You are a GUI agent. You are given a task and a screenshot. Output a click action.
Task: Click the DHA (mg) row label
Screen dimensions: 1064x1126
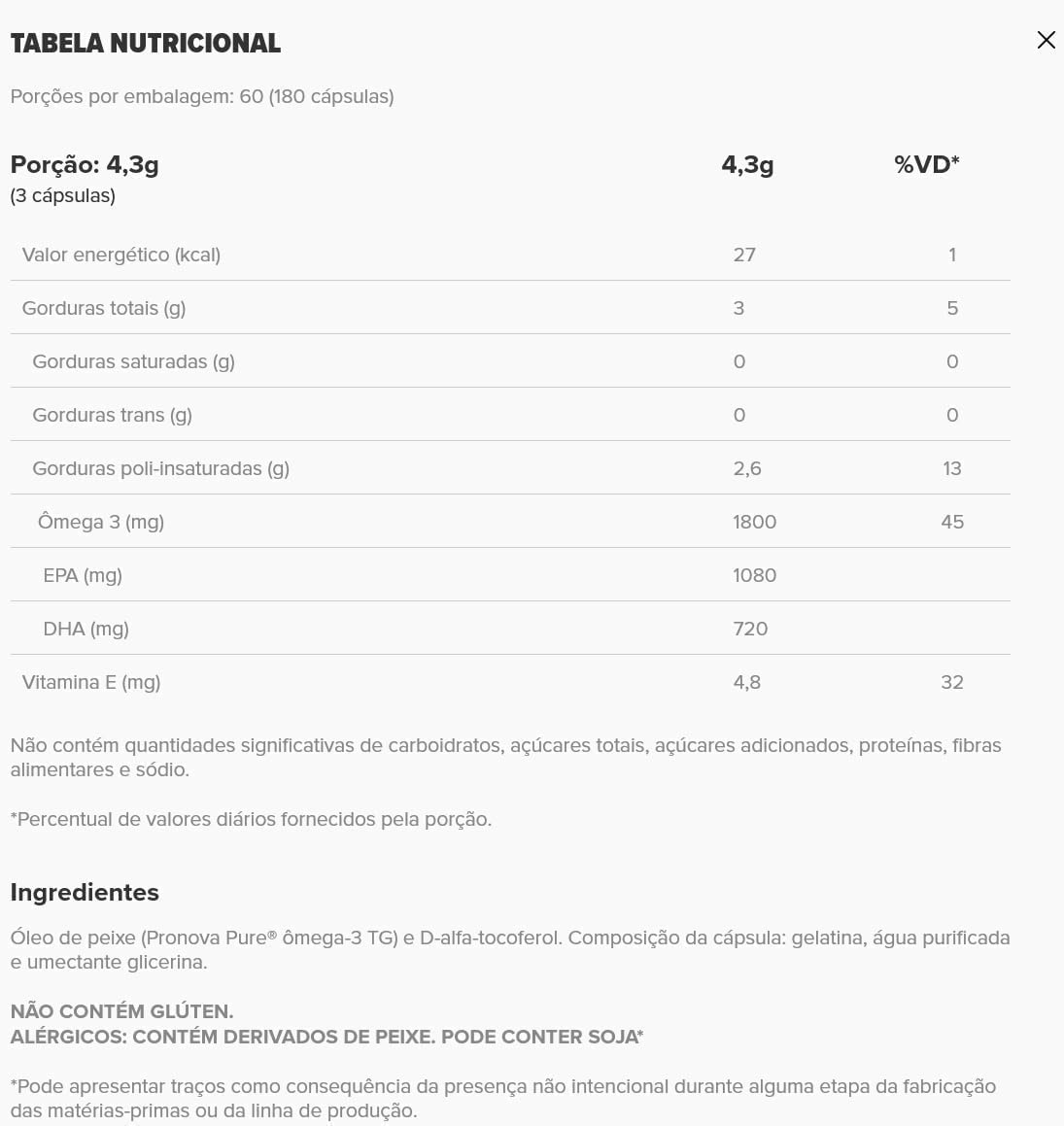86,629
